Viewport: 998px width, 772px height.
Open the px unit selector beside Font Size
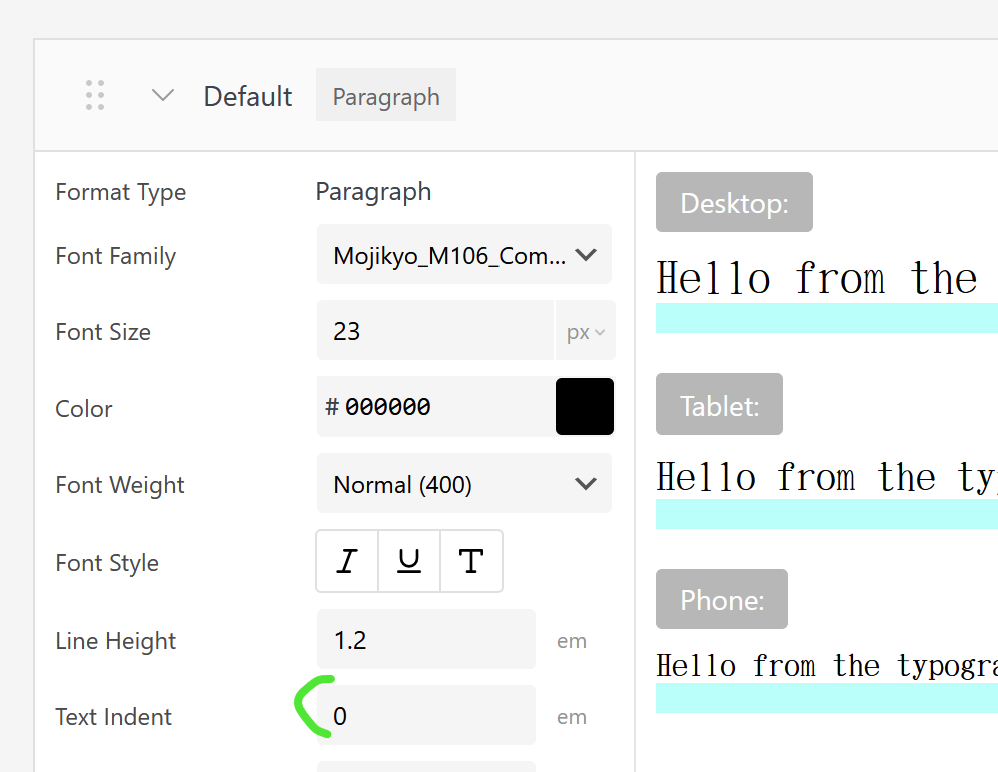click(x=586, y=330)
